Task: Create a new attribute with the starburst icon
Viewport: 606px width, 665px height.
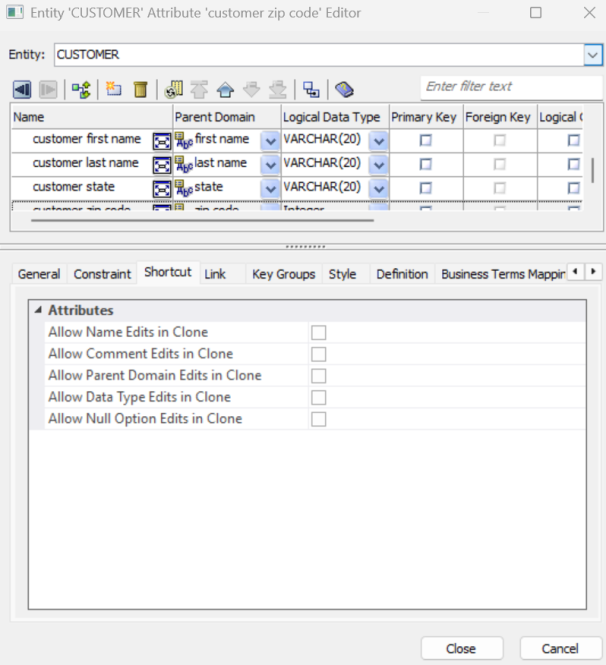Action: (114, 89)
